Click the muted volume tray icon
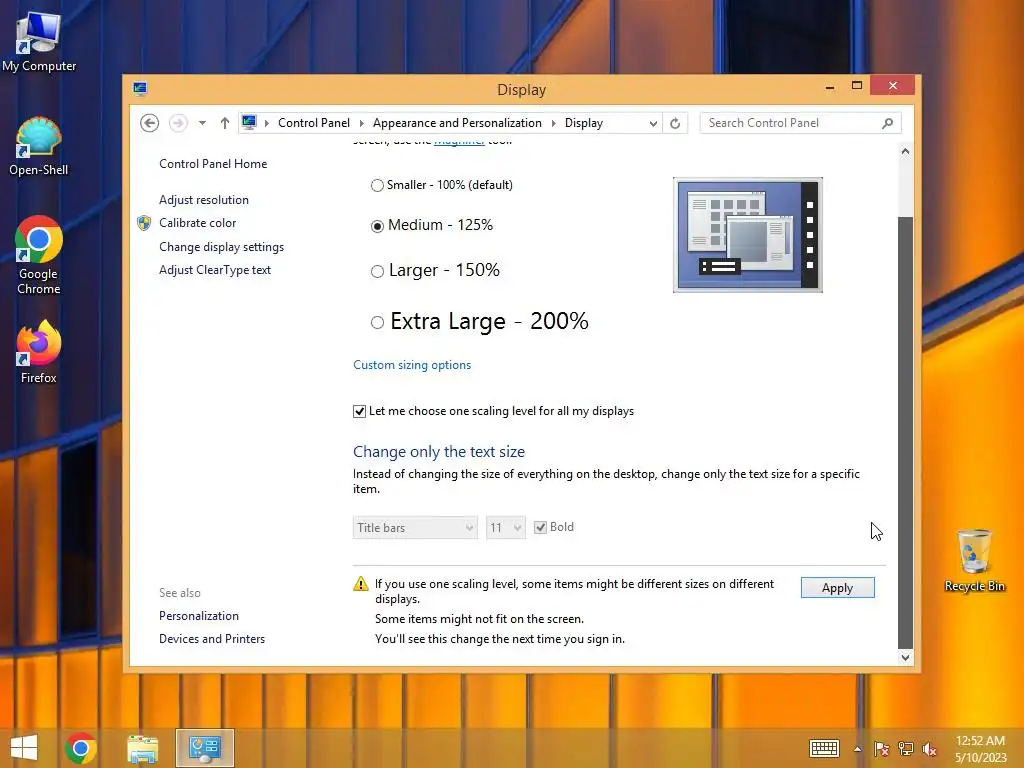This screenshot has width=1024, height=768. 929,749
